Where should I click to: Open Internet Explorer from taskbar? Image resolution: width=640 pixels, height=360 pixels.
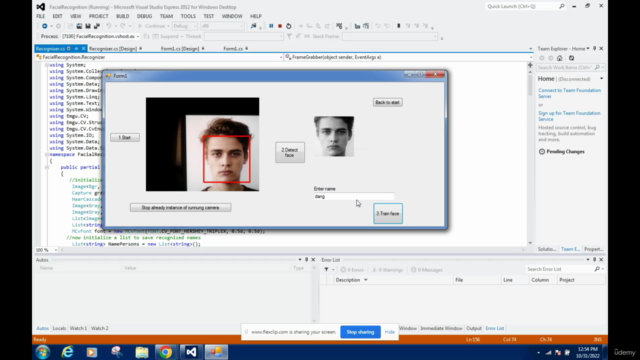click(67, 352)
